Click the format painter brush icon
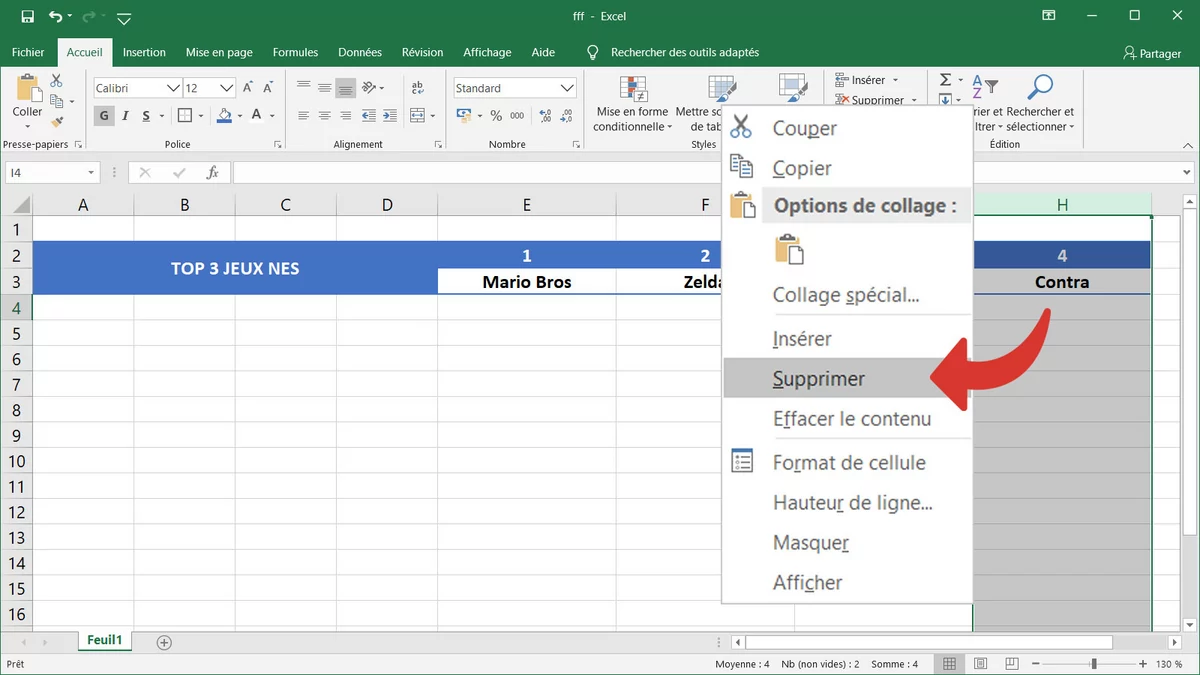1200x675 pixels. [56, 122]
